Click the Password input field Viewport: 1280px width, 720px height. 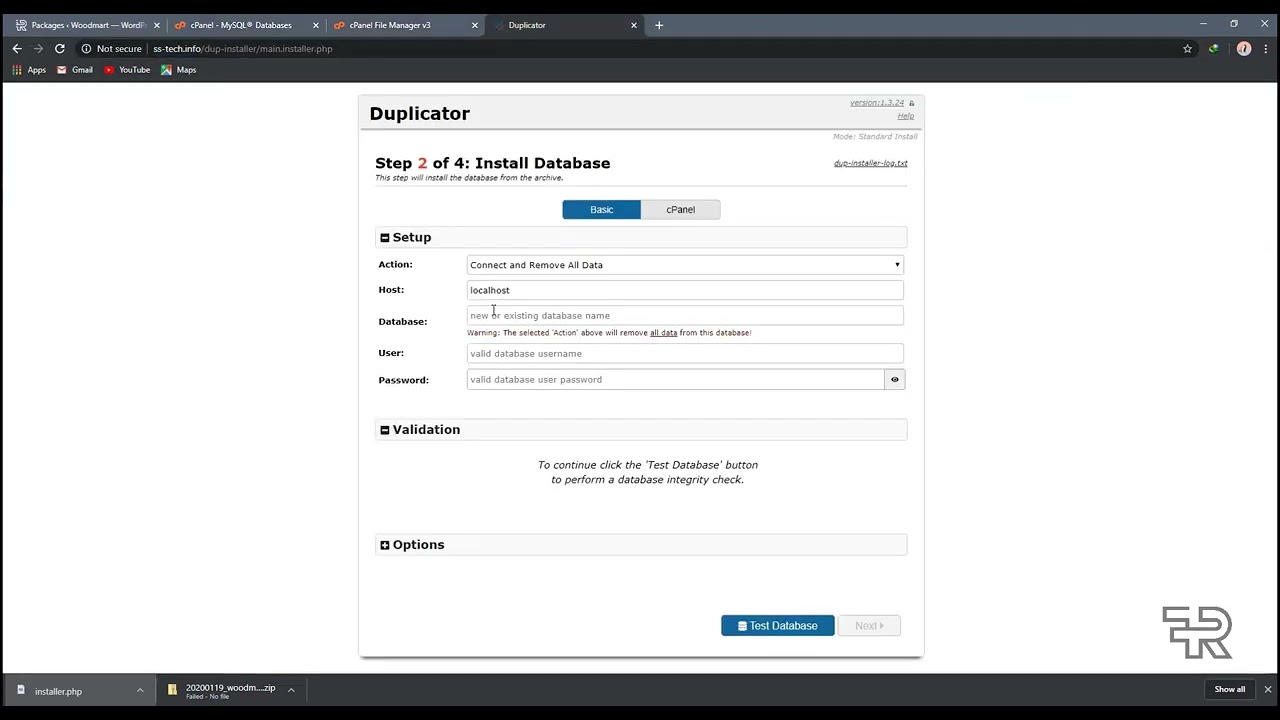click(675, 380)
